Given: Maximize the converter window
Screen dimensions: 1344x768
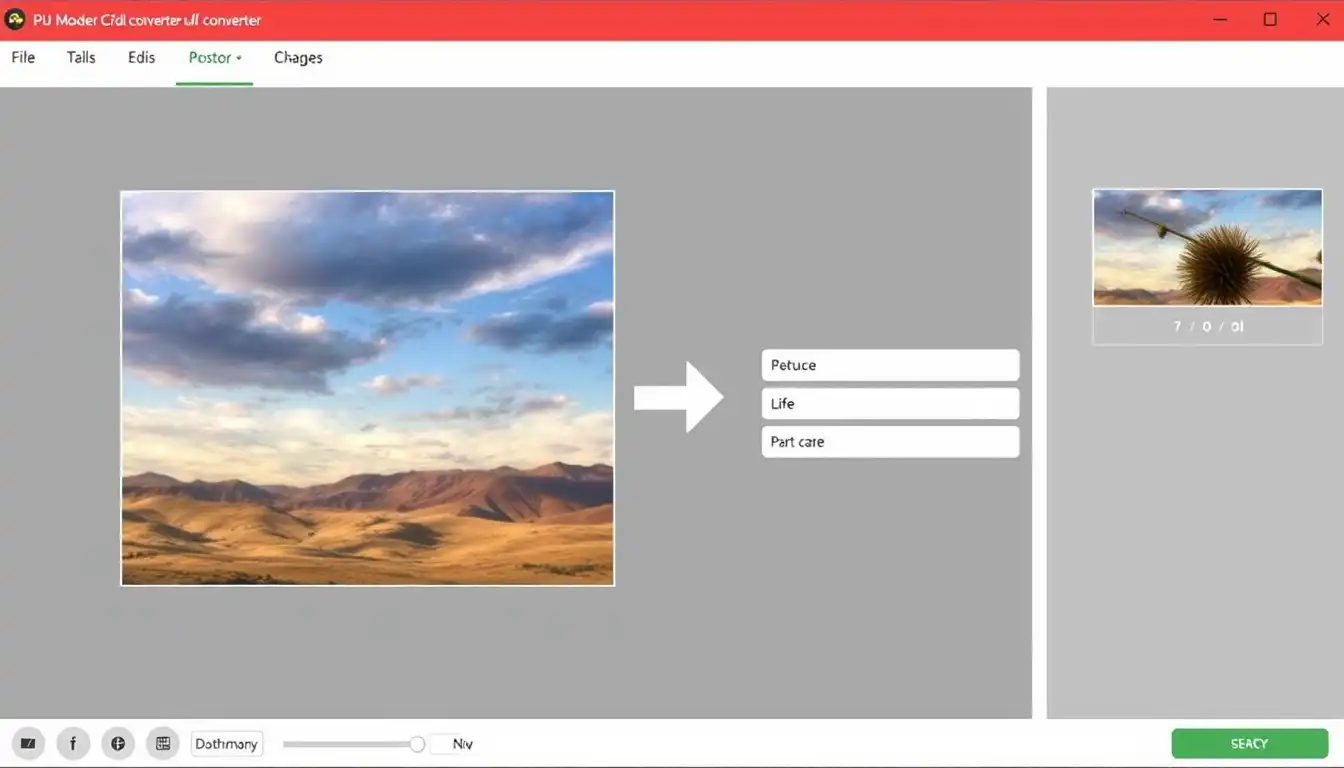Looking at the screenshot, I should pyautogui.click(x=1270, y=19).
